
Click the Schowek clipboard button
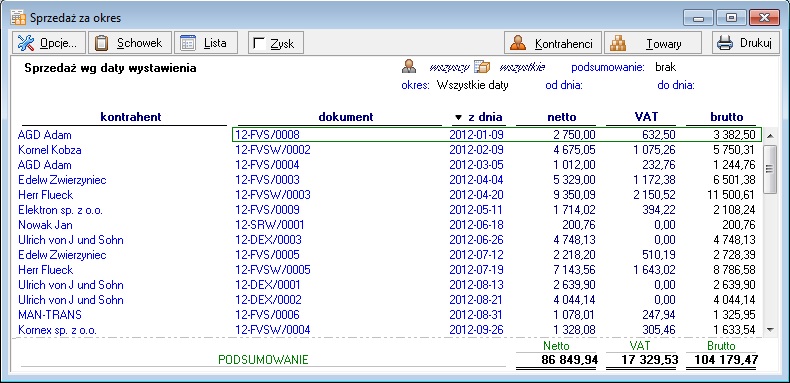[x=130, y=43]
